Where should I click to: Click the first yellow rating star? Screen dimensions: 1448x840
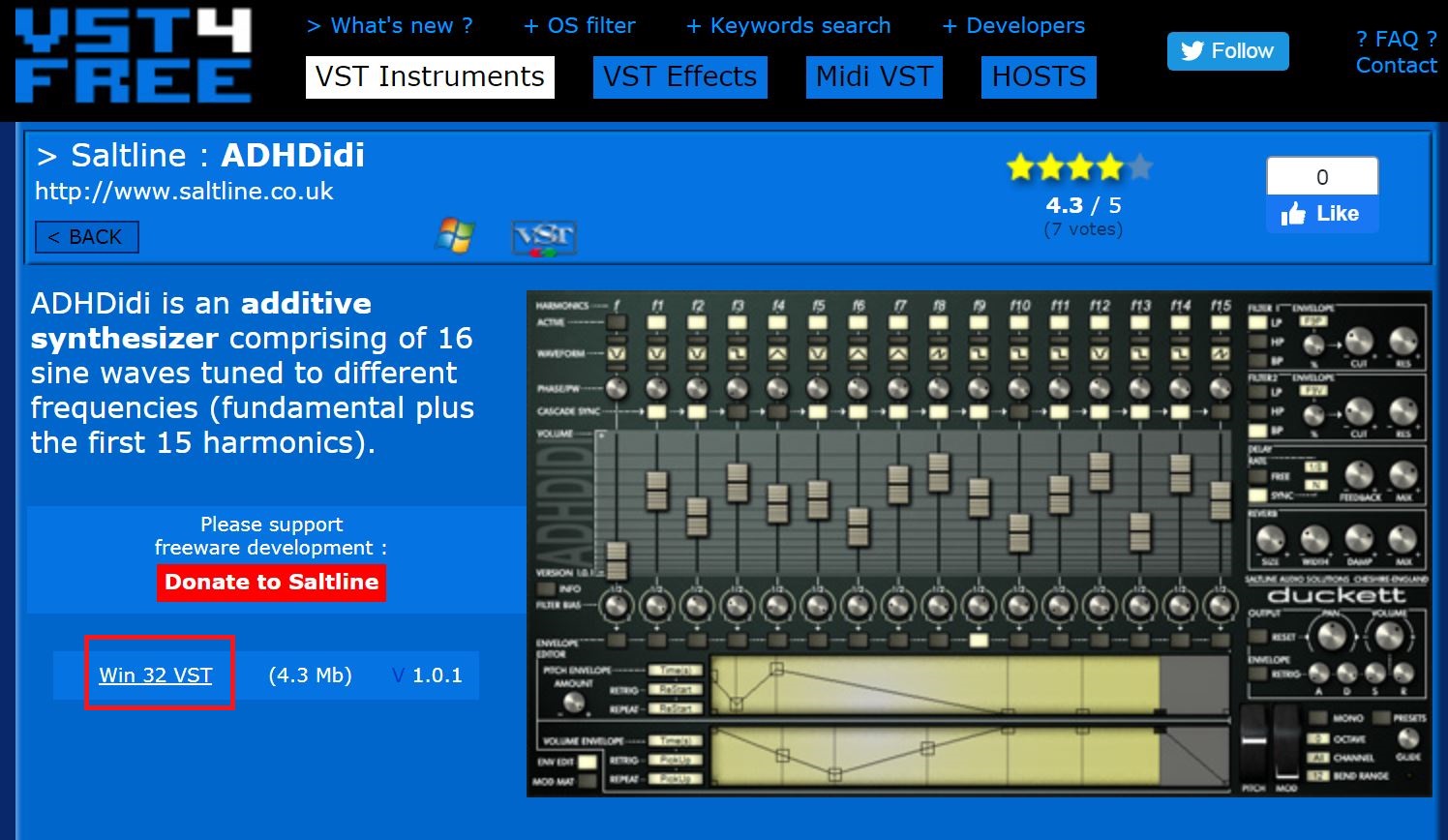(1020, 167)
